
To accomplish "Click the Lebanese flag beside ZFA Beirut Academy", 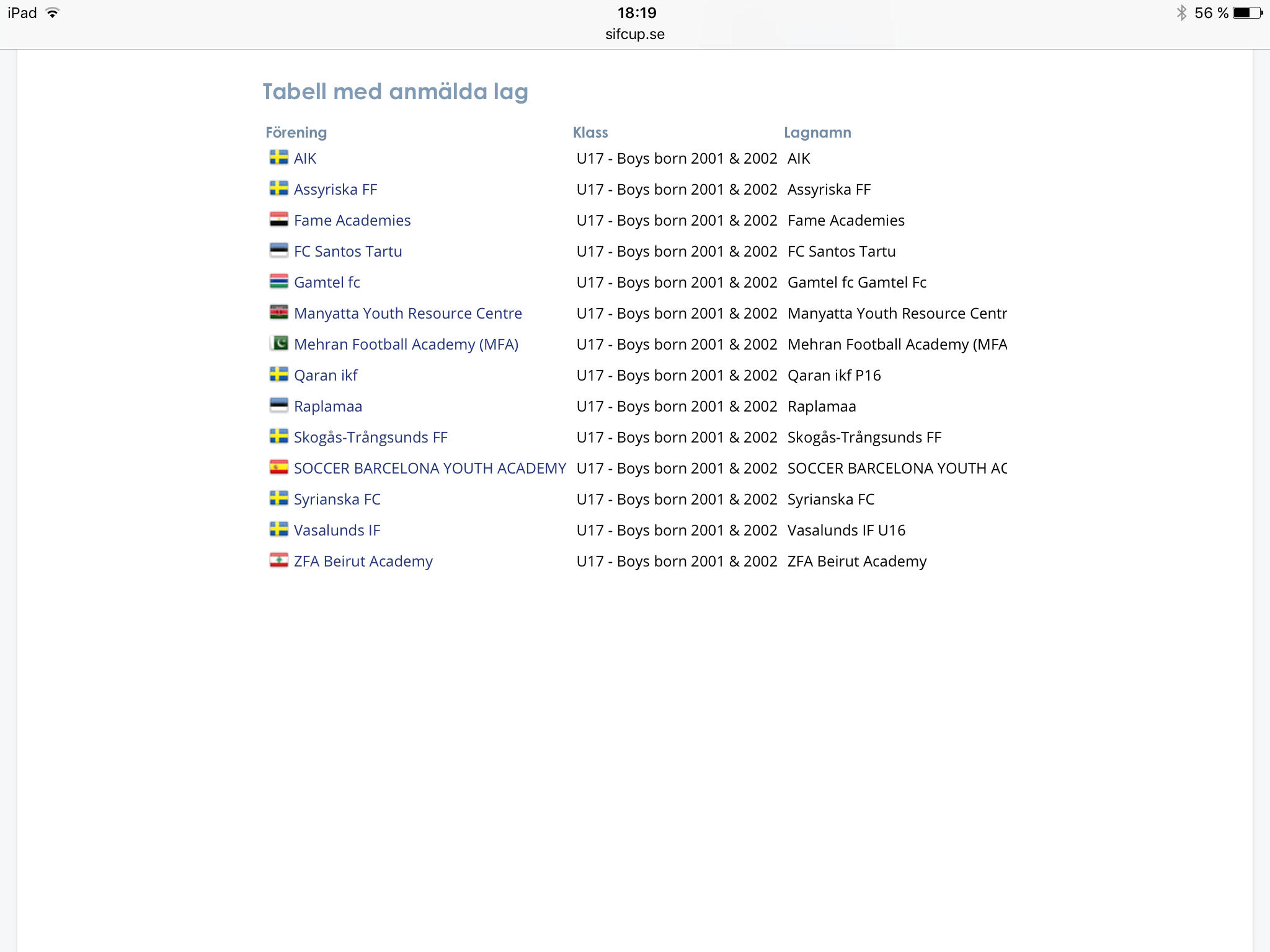I will click(278, 560).
